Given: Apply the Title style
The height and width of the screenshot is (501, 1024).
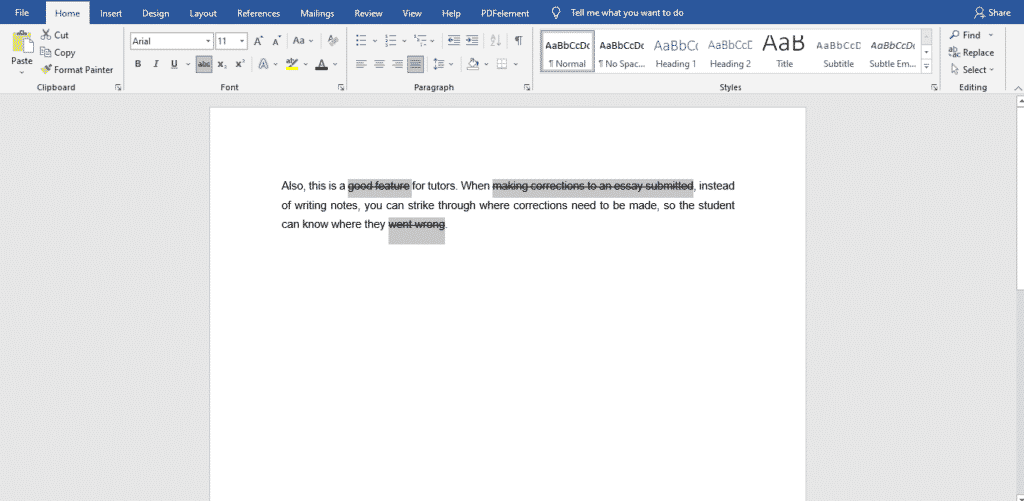Looking at the screenshot, I should (x=784, y=51).
